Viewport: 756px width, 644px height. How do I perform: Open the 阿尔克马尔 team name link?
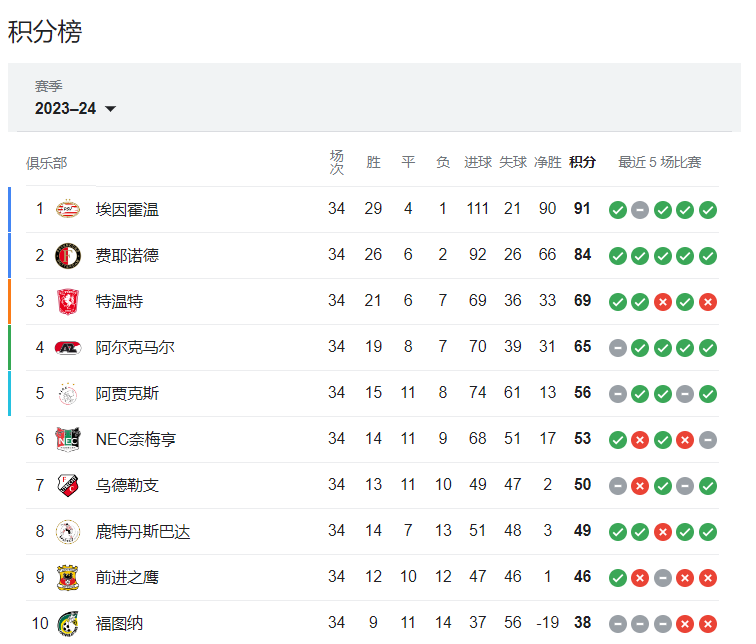(135, 348)
